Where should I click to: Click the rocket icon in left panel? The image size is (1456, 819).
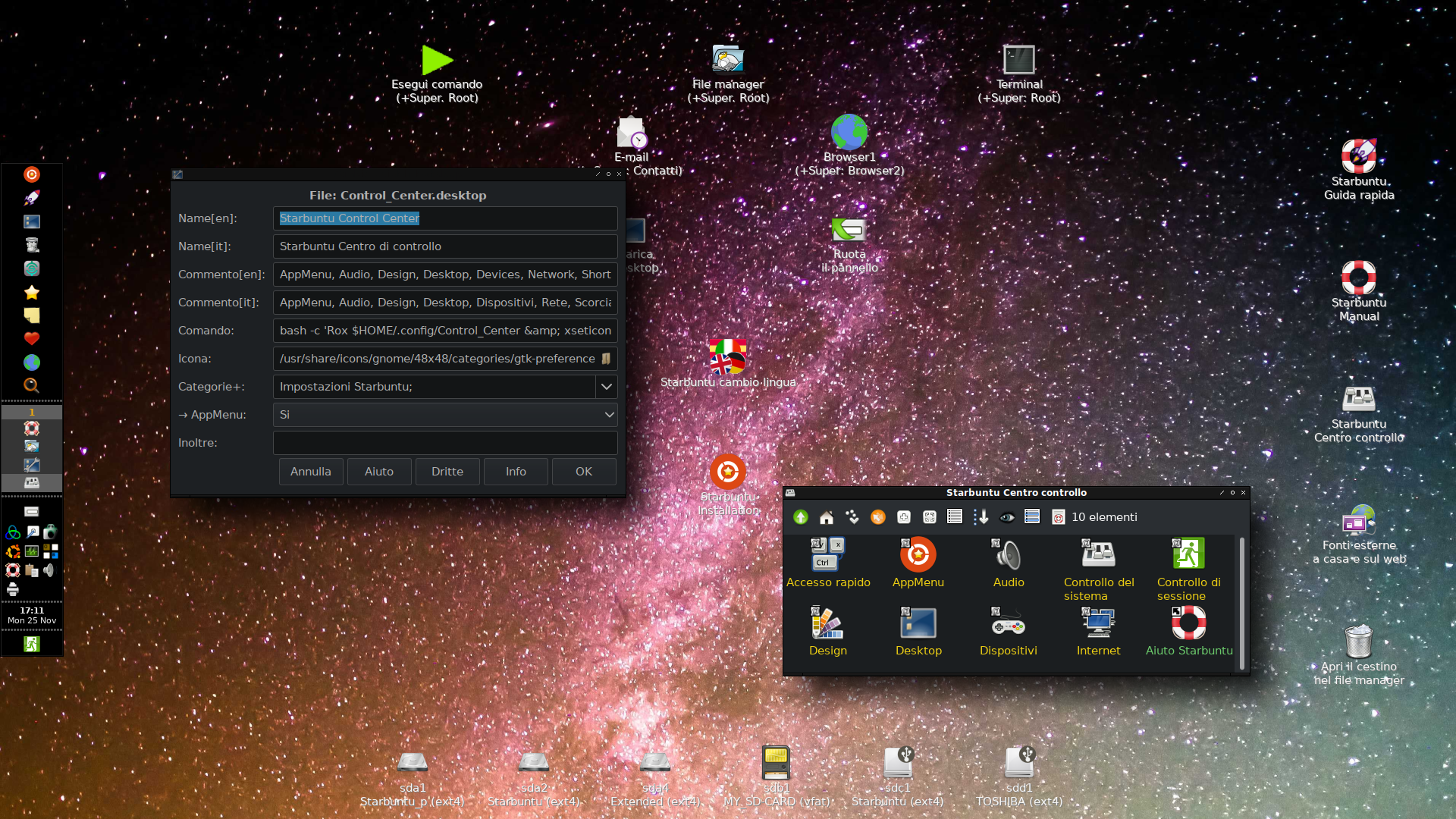pyautogui.click(x=32, y=198)
